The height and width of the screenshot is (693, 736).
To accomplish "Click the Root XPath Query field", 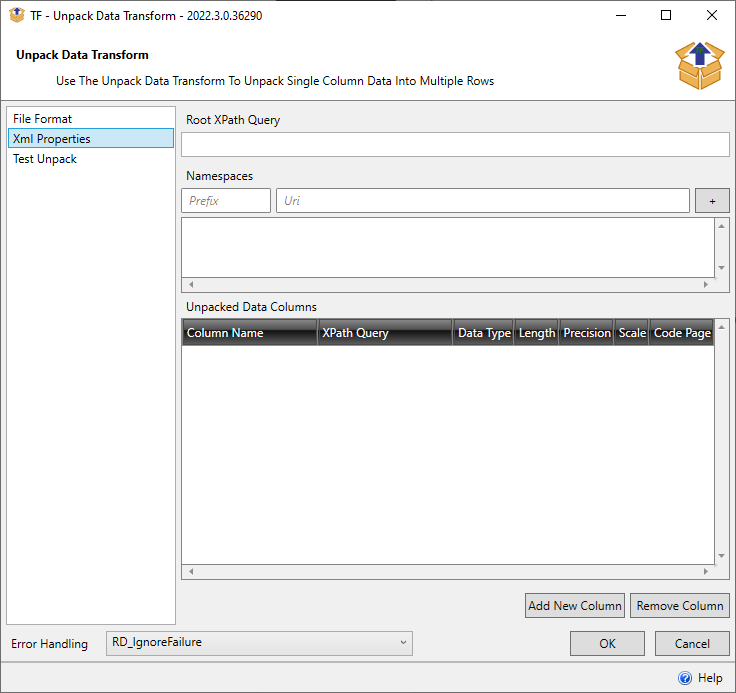I will pyautogui.click(x=455, y=145).
